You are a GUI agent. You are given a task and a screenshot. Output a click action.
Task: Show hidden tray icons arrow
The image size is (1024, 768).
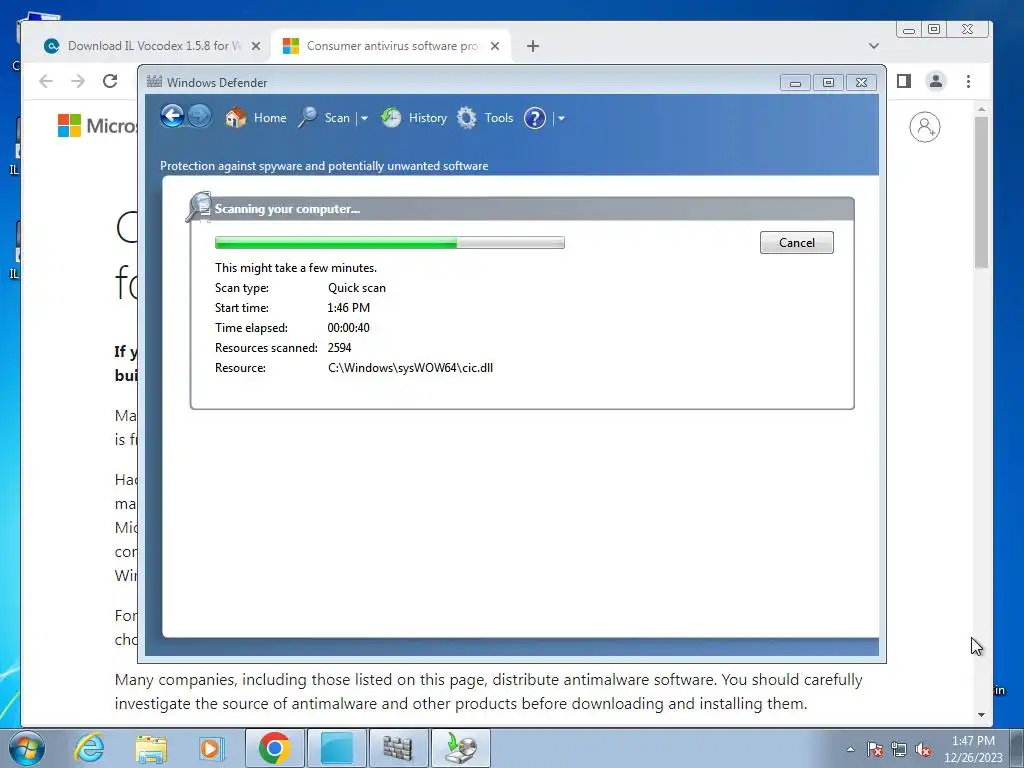pyautogui.click(x=850, y=749)
